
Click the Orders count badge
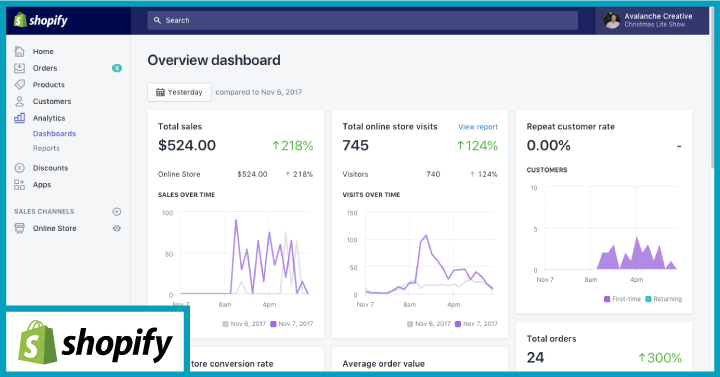pos(117,68)
